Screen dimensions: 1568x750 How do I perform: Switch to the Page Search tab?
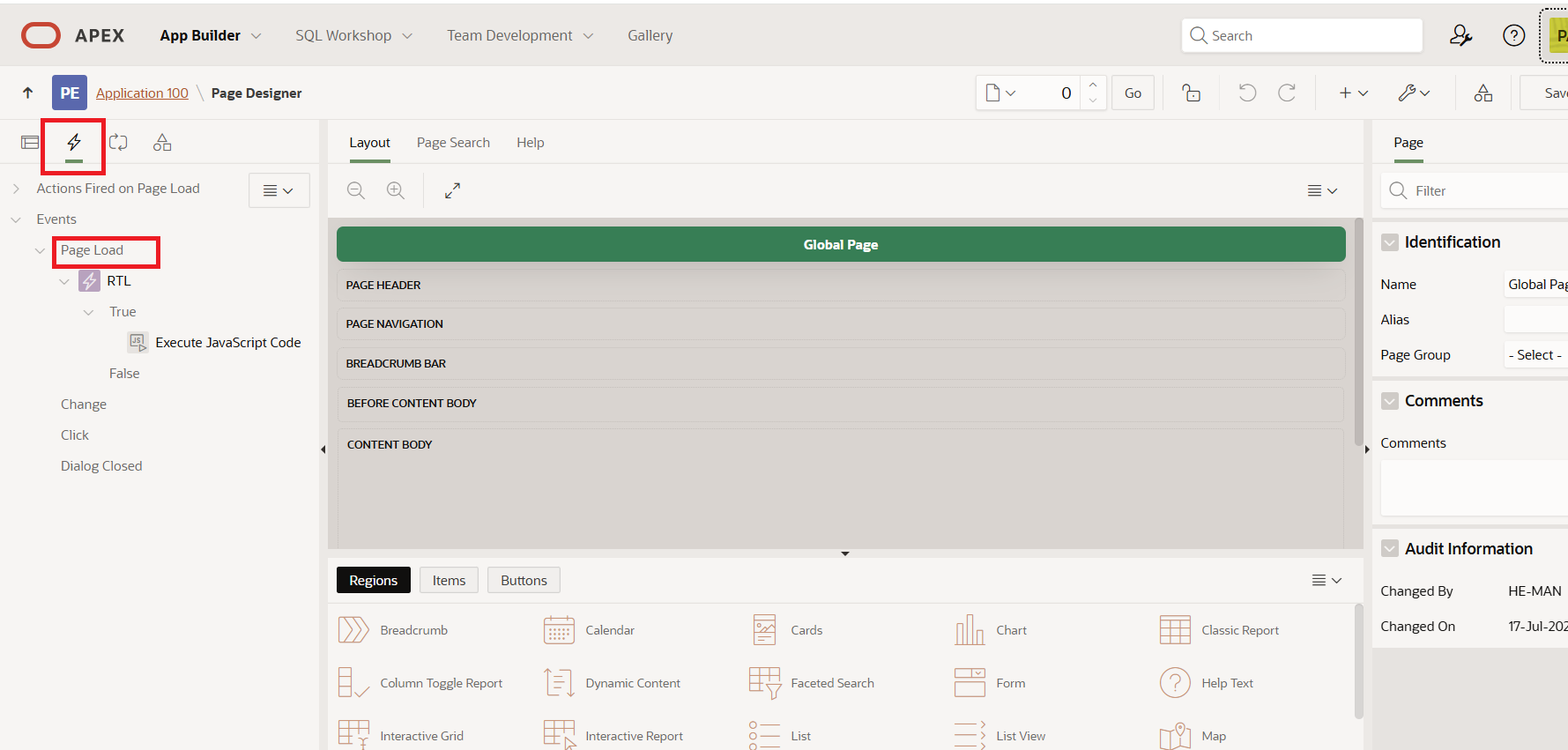point(453,143)
